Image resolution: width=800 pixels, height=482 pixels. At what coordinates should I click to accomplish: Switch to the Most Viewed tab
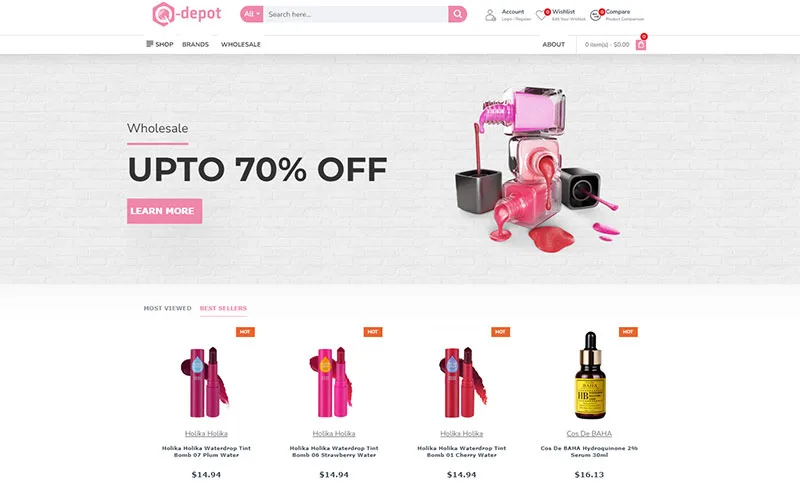coord(167,308)
